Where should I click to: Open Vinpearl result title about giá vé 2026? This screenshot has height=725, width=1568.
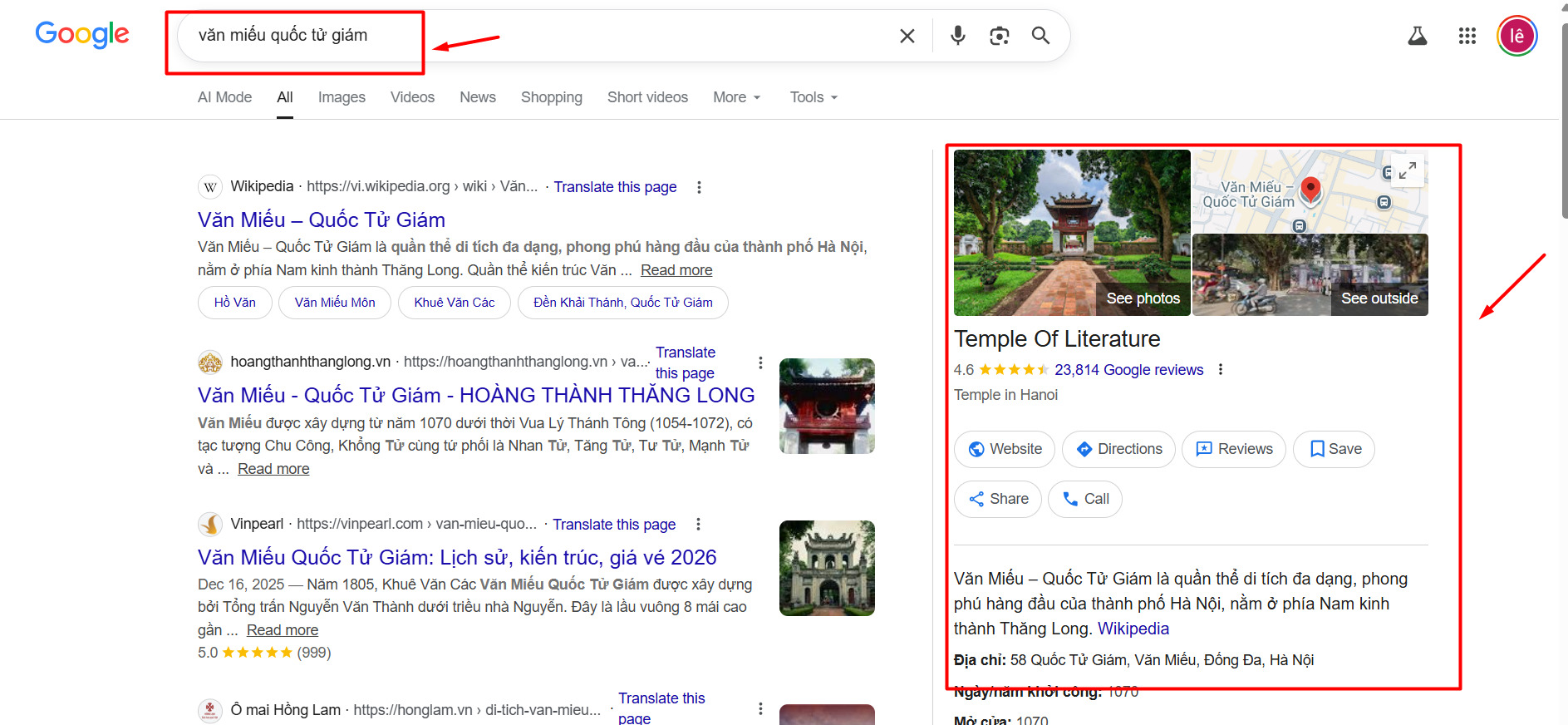coord(457,557)
